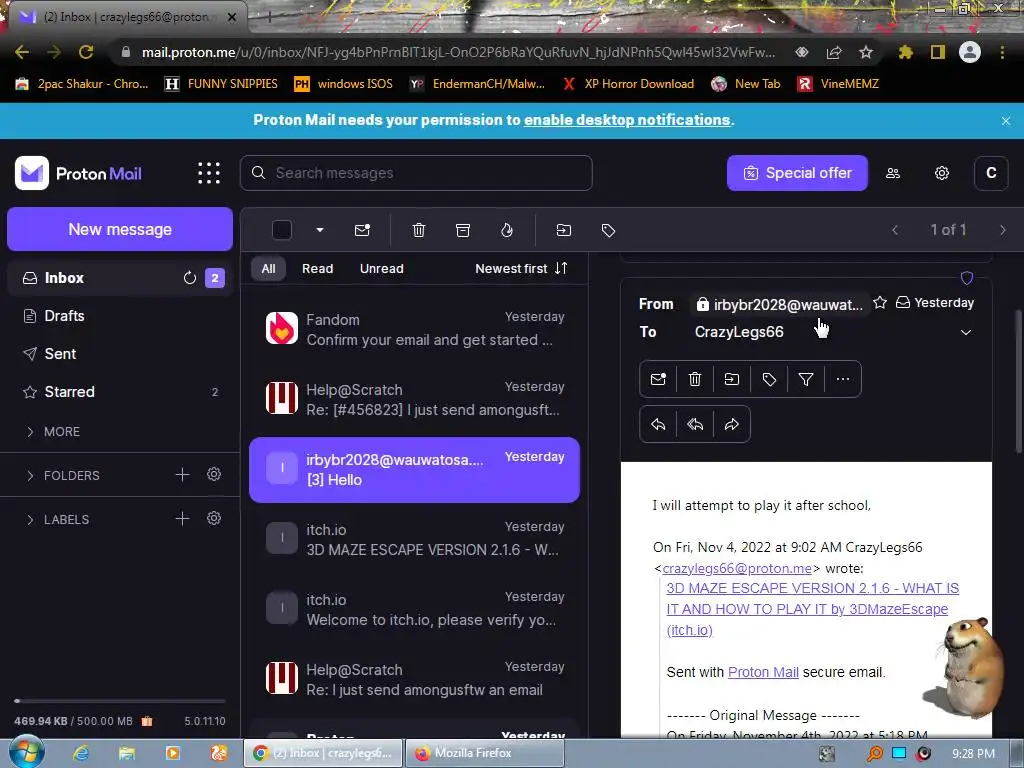Move to trash from list toolbar
The height and width of the screenshot is (768, 1024).
pyautogui.click(x=419, y=230)
